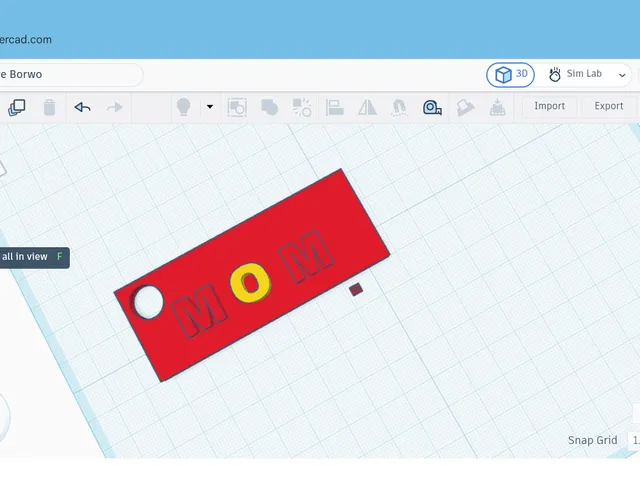Redo the action with forward arrow
The image size is (640, 480).
pyautogui.click(x=114, y=107)
